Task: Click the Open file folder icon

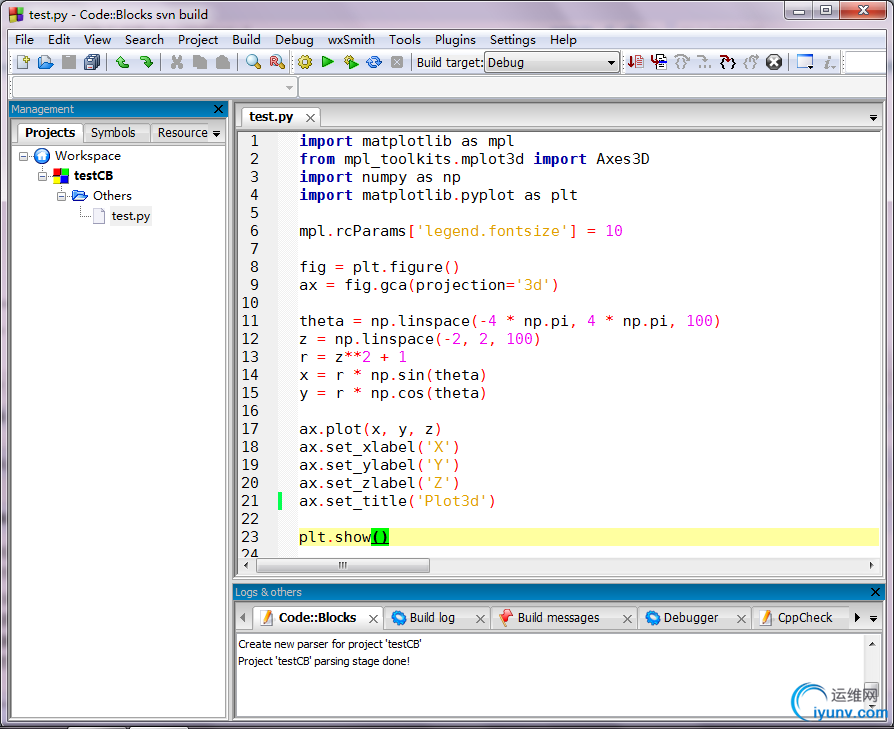Action: click(x=46, y=62)
